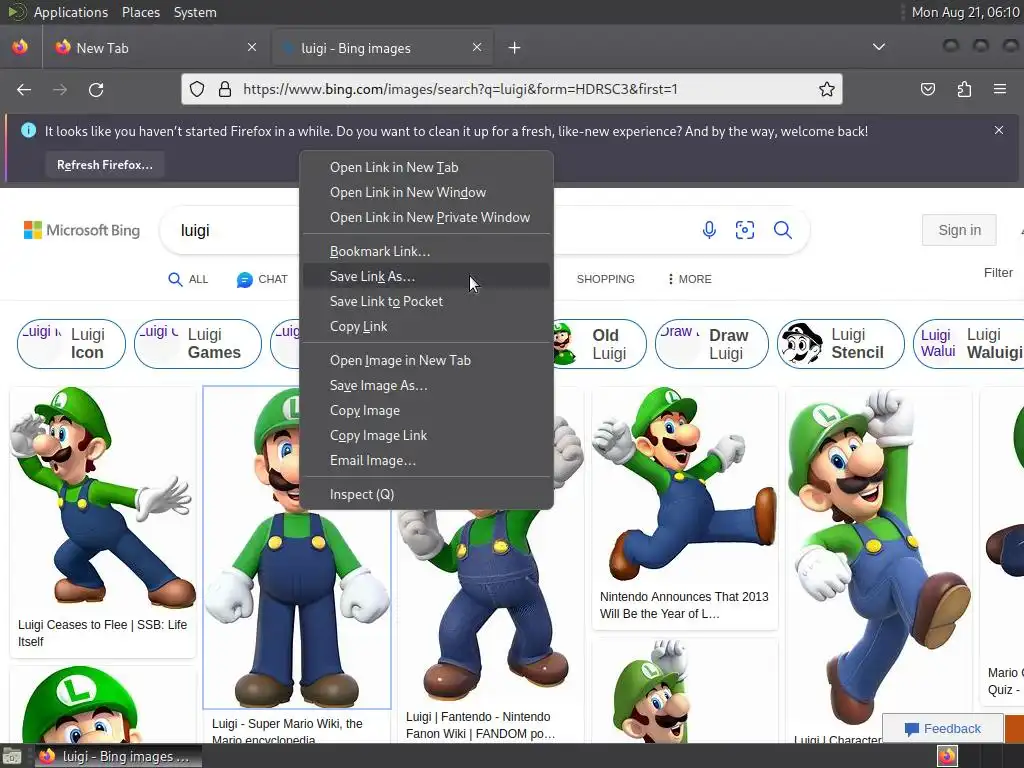Open the Applications menu in the top panel

click(71, 12)
